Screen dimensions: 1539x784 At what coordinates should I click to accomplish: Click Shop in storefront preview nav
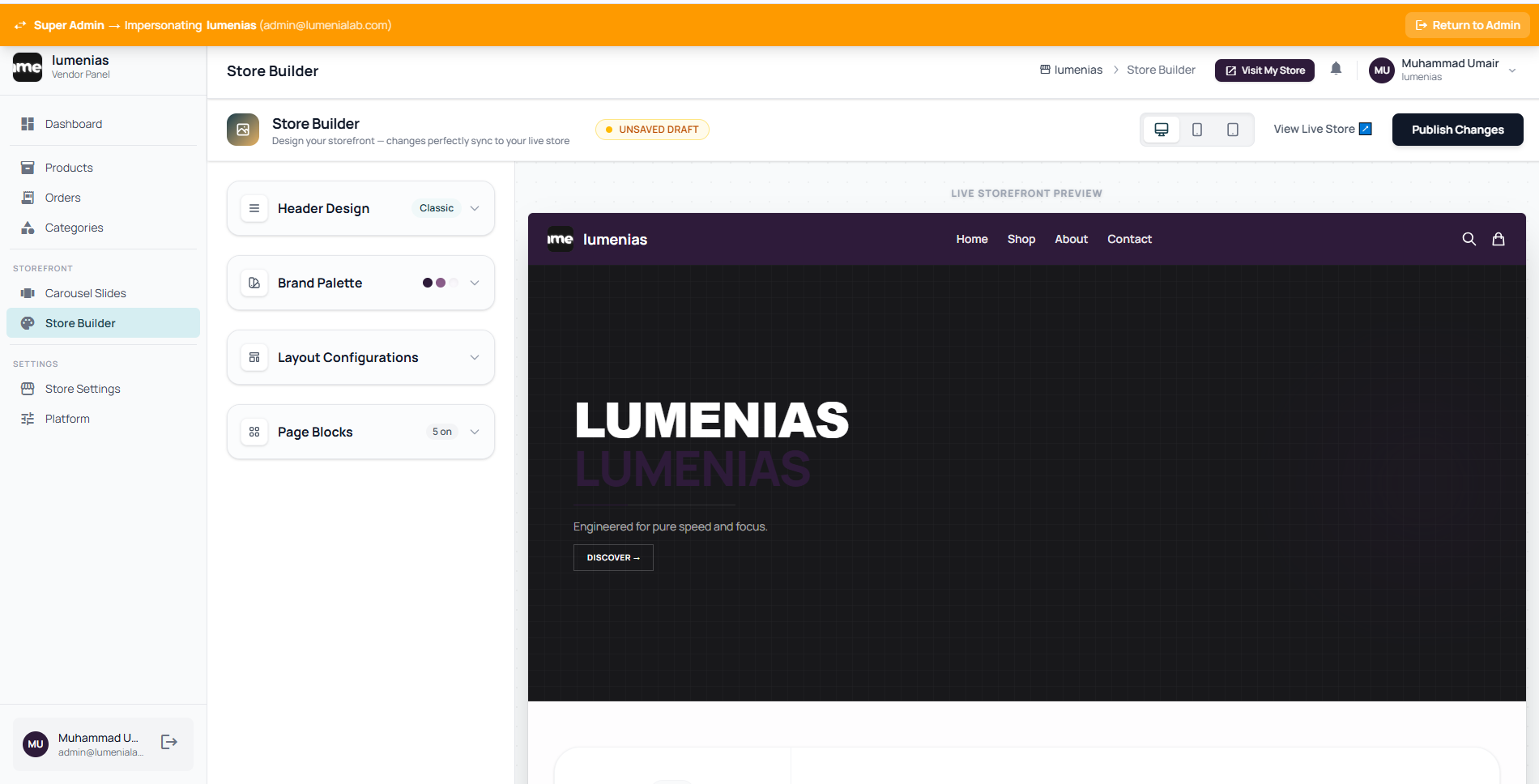[1021, 239]
